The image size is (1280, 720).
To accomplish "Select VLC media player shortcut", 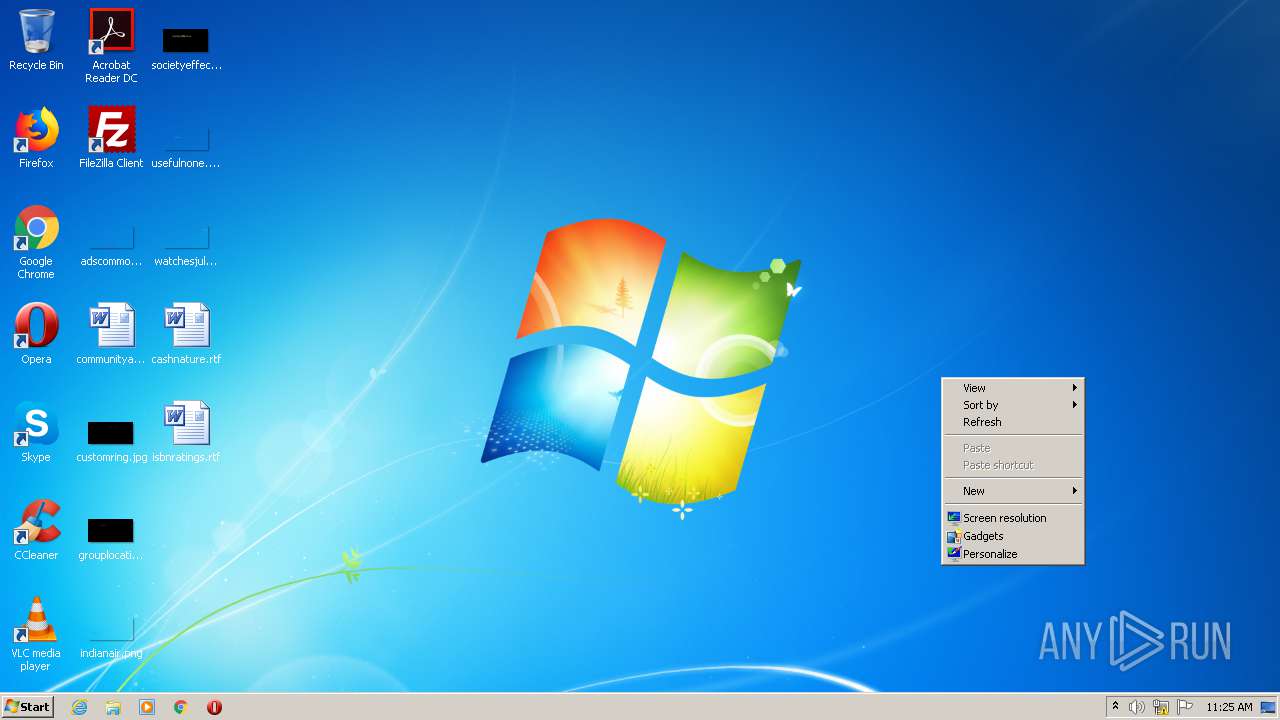I will click(36, 634).
